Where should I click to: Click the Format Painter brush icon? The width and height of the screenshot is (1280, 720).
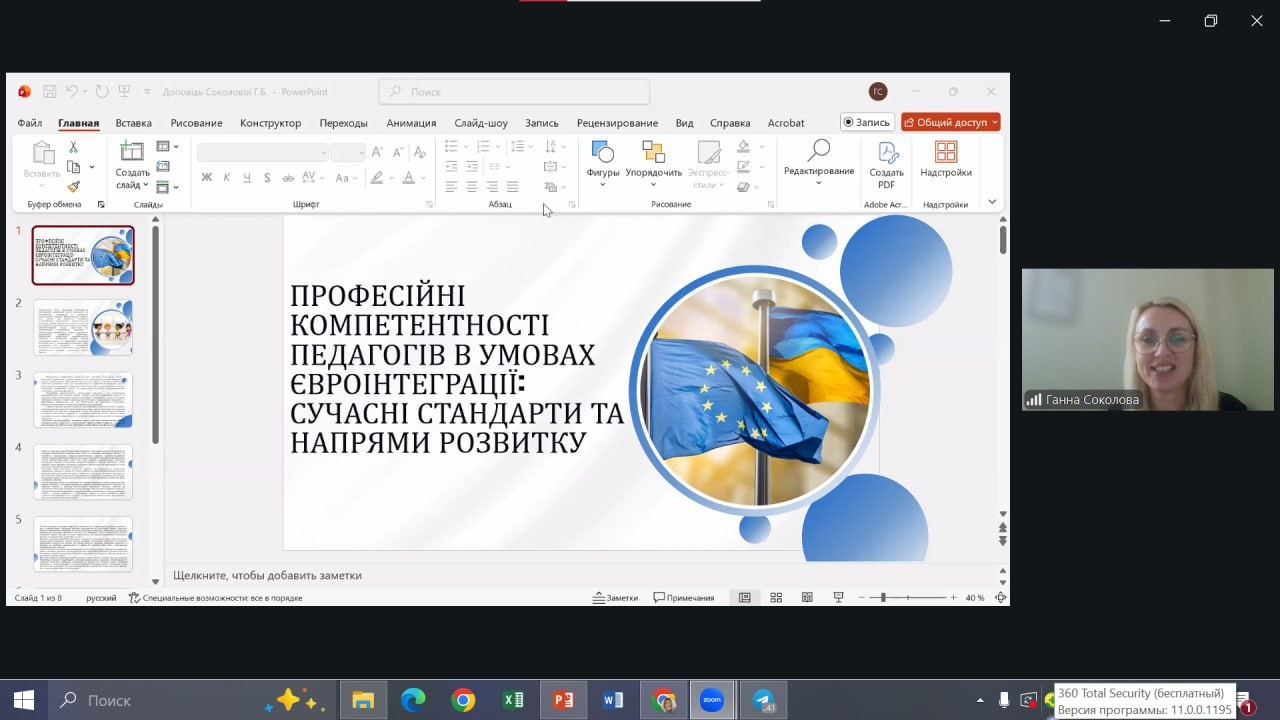pos(73,187)
